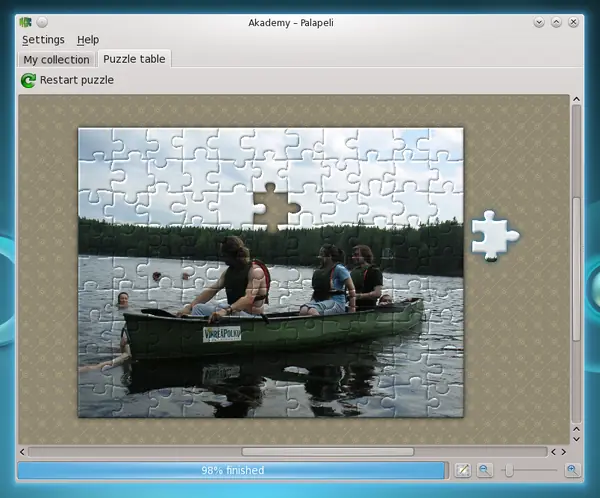Click the vertical scrollbar bottom down arrow

[x=576, y=439]
